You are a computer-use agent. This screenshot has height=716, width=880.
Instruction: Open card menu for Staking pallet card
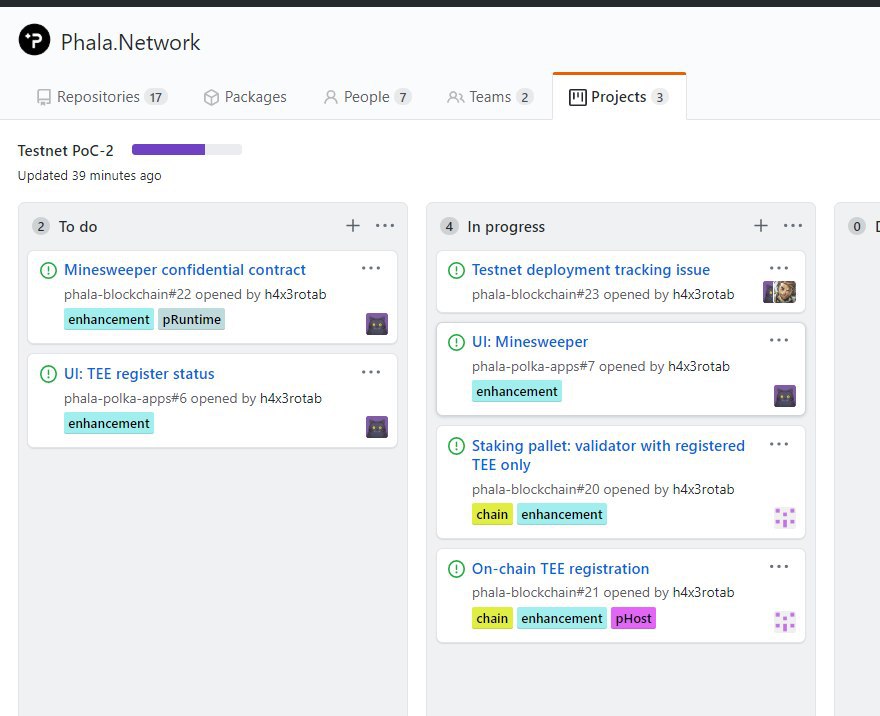(779, 444)
